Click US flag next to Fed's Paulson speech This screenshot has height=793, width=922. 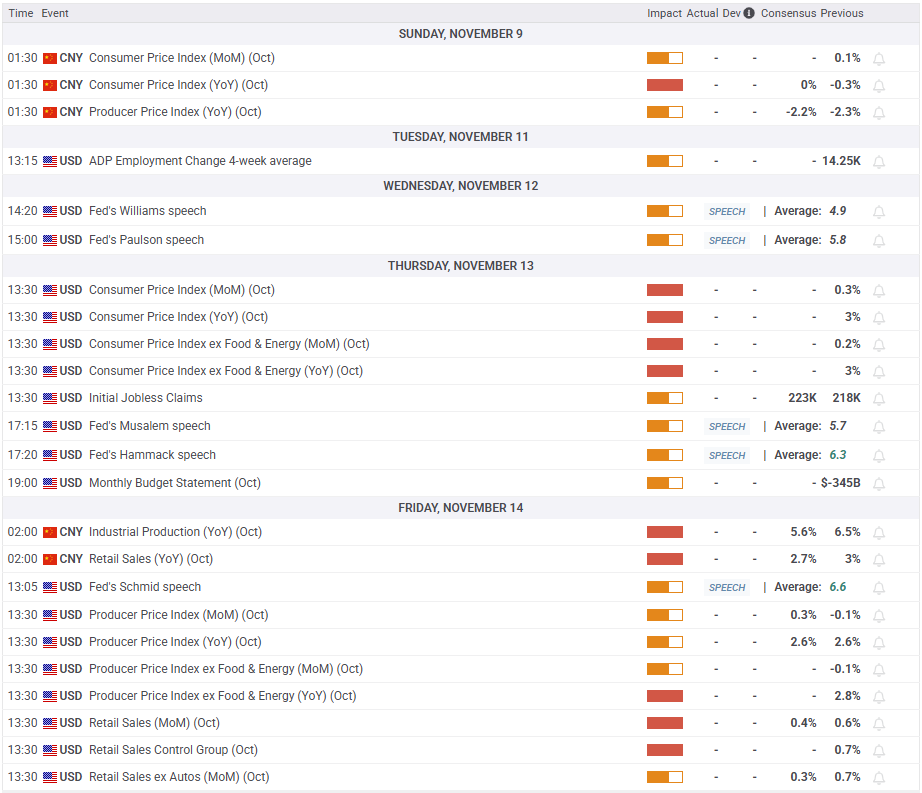50,240
